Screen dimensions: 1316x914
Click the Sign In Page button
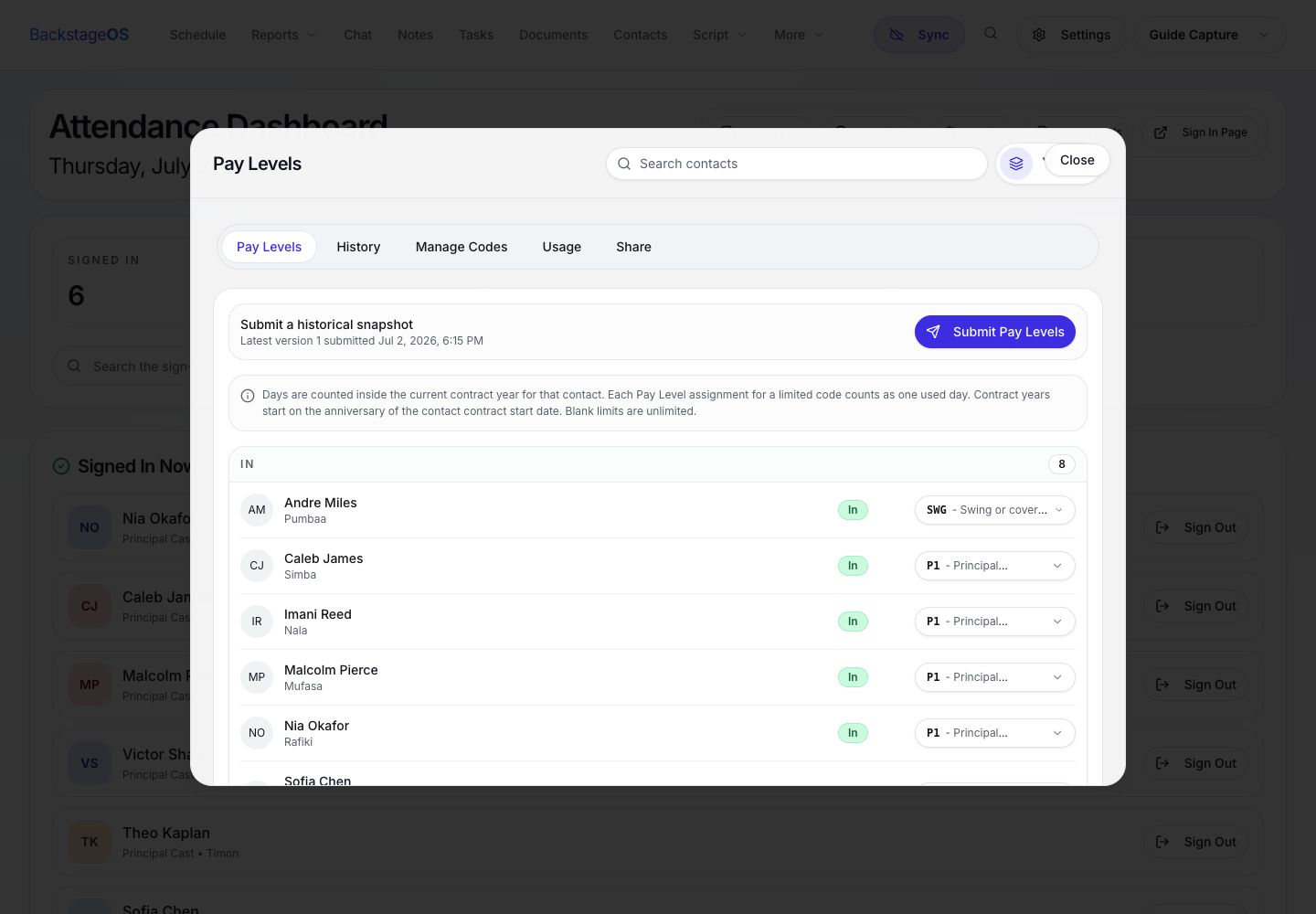(1201, 133)
